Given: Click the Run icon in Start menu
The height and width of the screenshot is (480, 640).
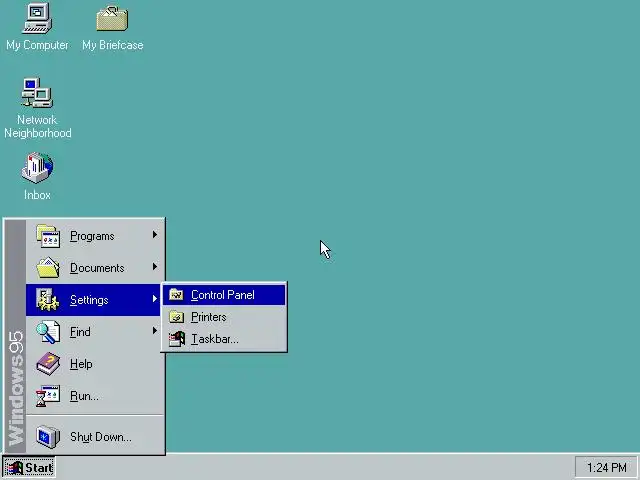Looking at the screenshot, I should [48, 396].
